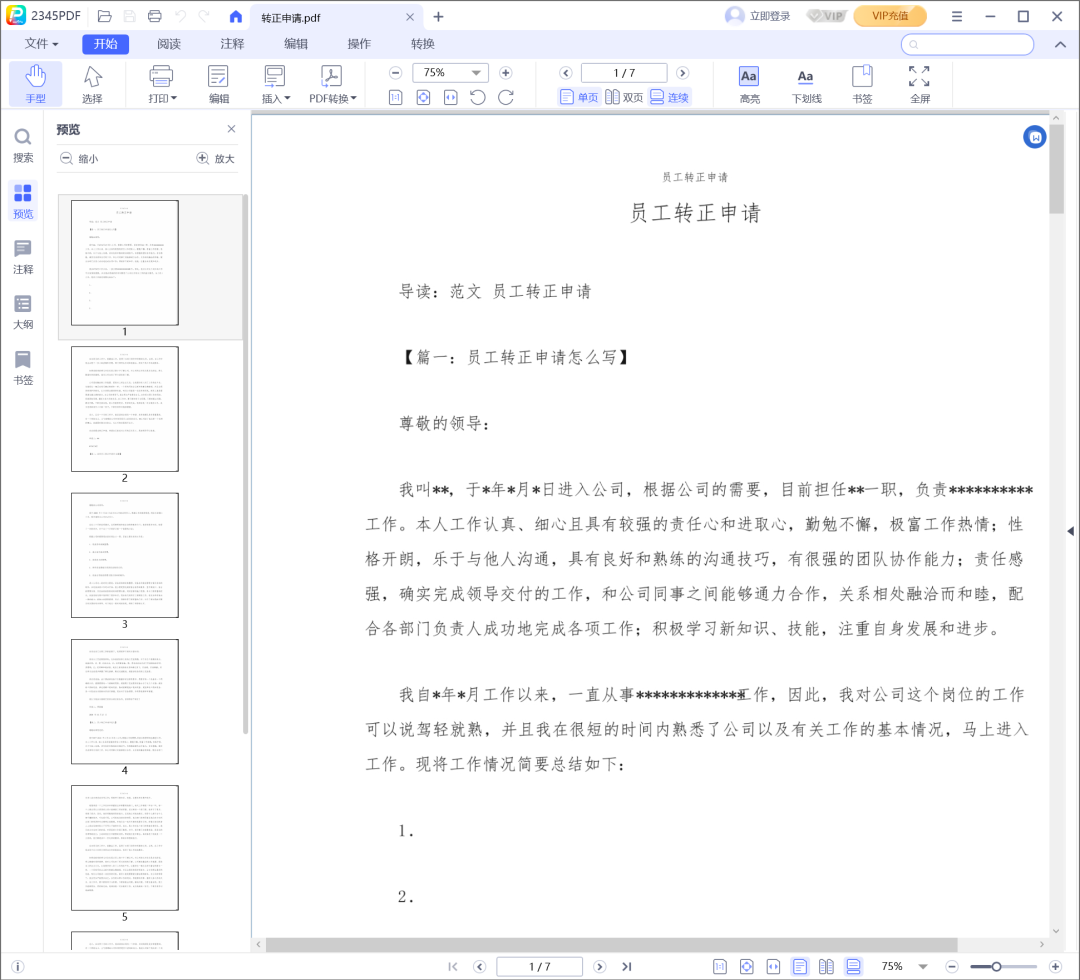Open the outline (大纲) sidebar panel
The image size is (1080, 980).
tap(23, 313)
